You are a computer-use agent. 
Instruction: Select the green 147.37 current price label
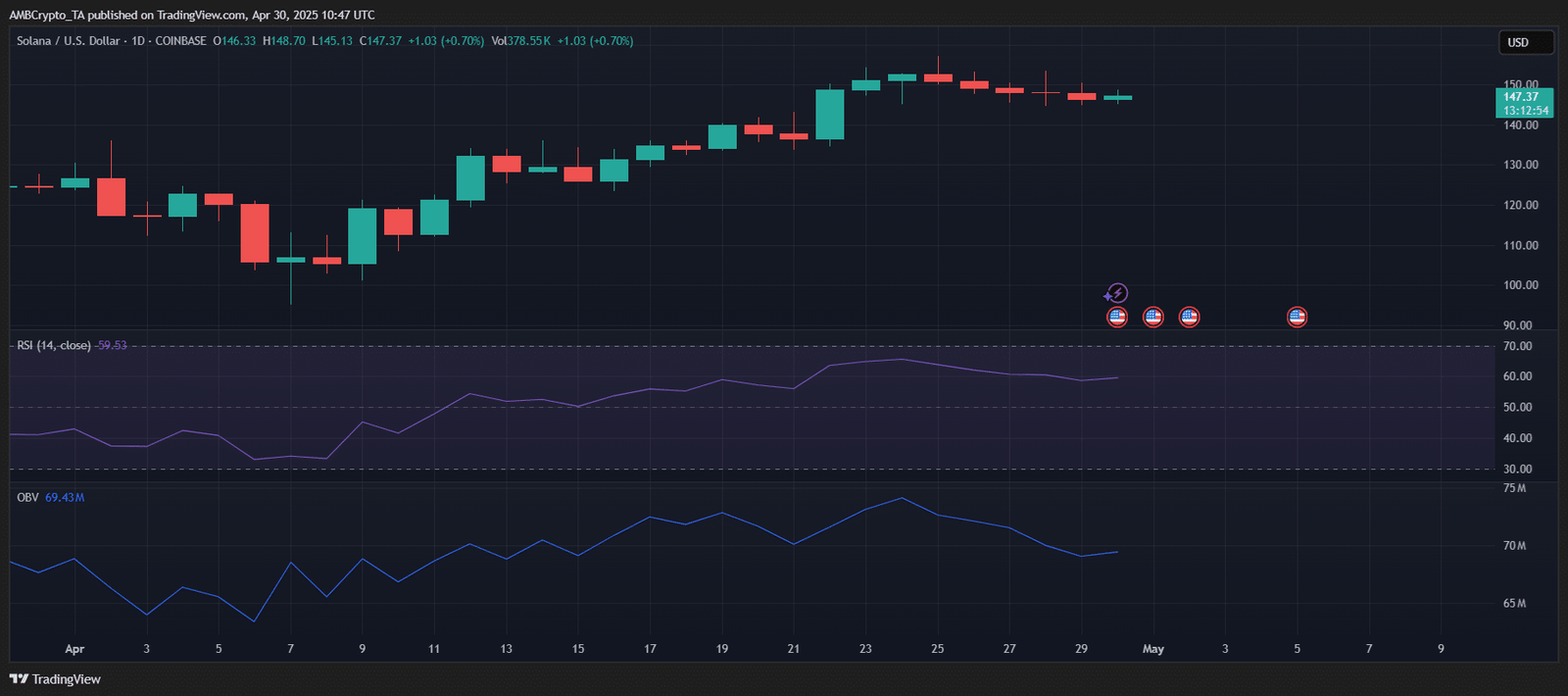1526,103
